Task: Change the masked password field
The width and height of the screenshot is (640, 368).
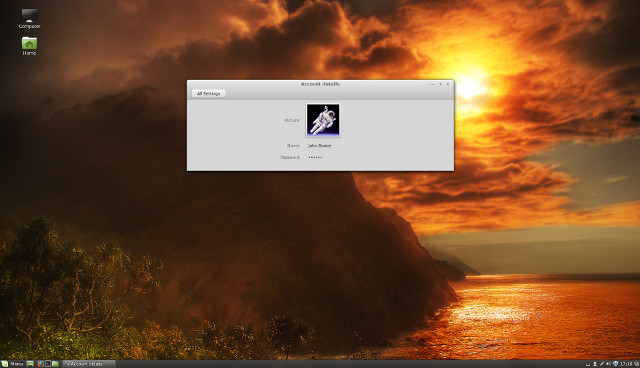Action: [315, 157]
